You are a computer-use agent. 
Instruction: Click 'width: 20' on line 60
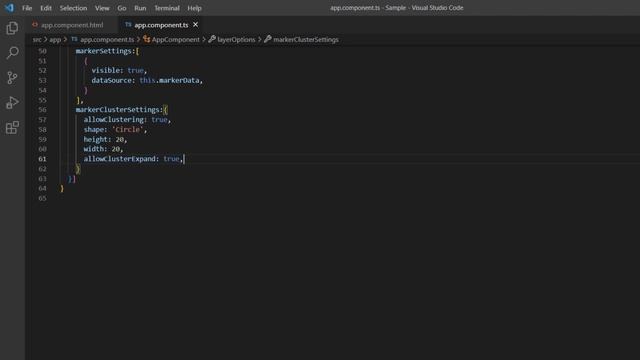102,149
